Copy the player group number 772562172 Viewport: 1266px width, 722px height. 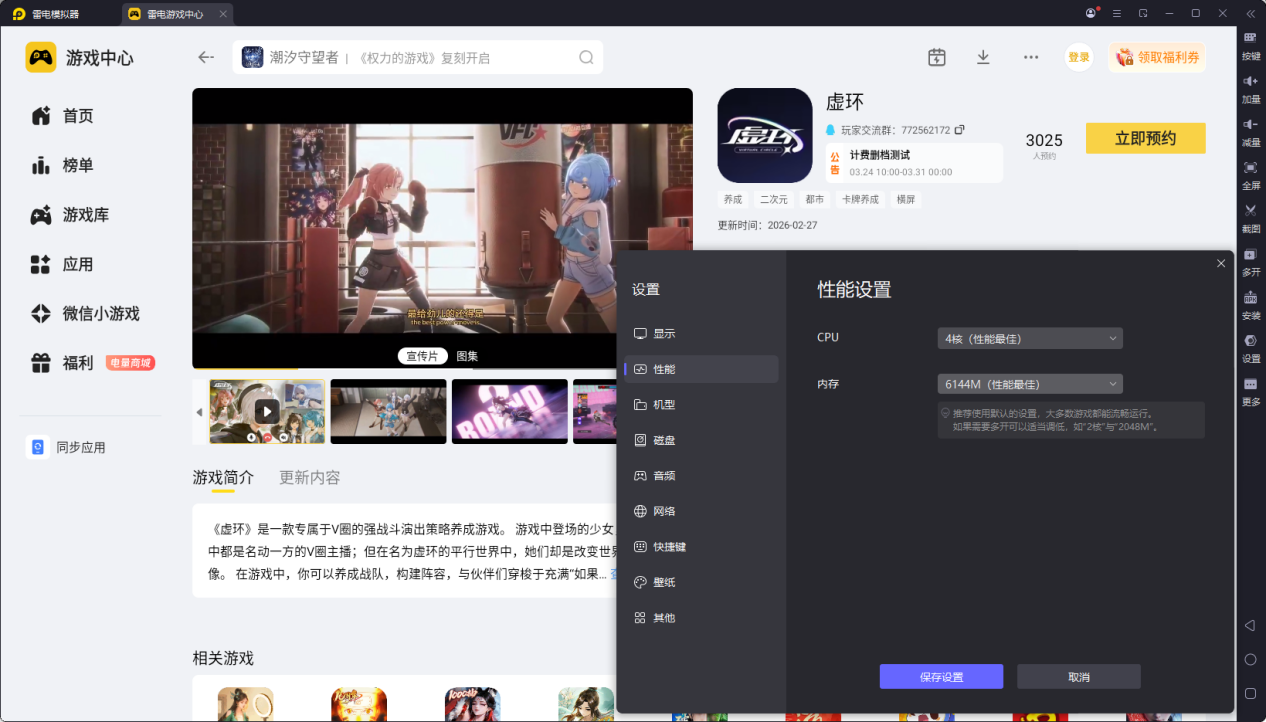coord(960,130)
